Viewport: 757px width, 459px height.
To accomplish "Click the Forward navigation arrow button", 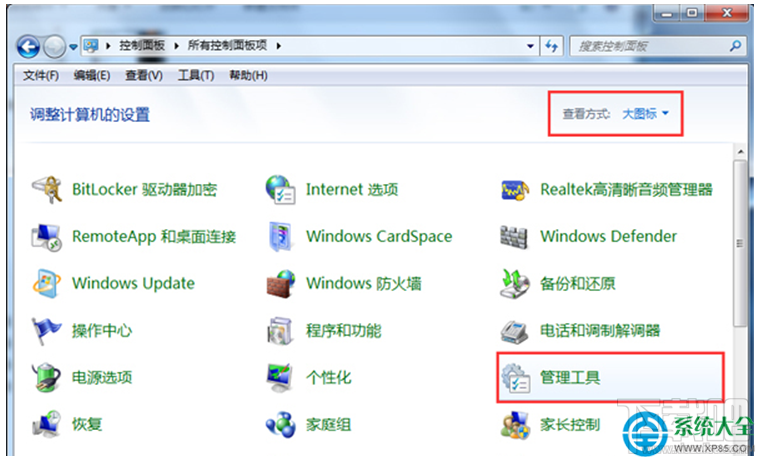I will coord(54,47).
